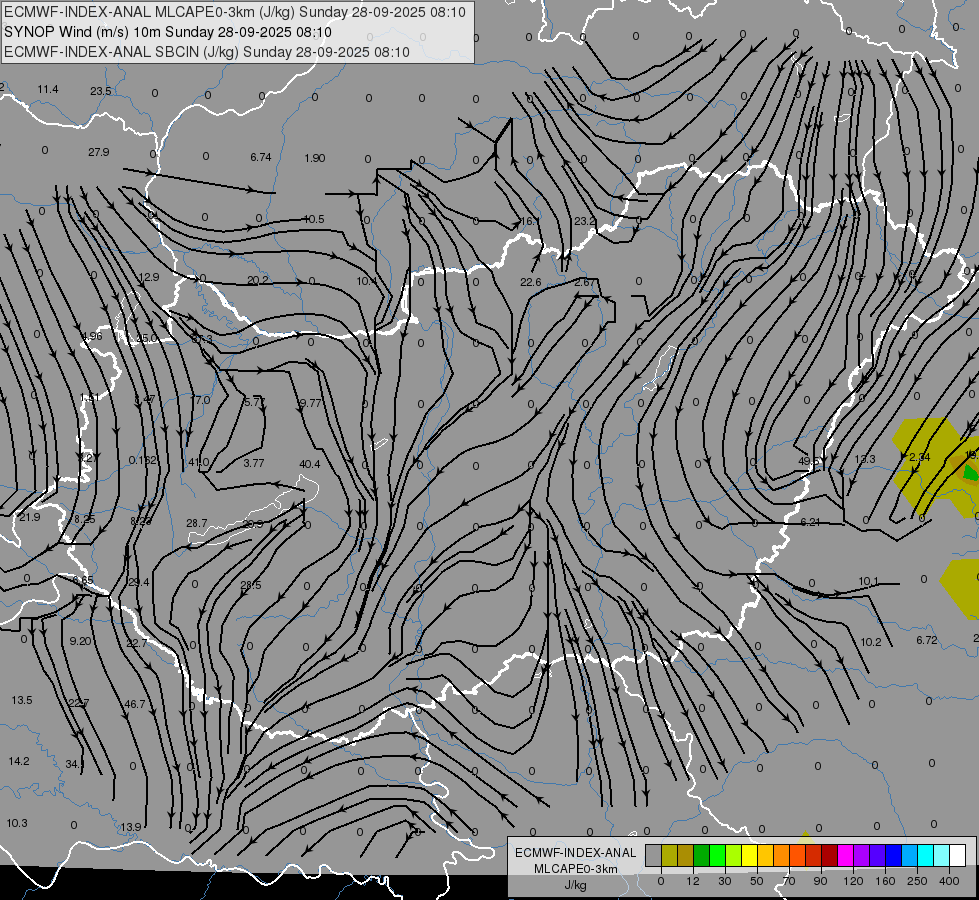Click the map value '28.7'
Image resolution: width=979 pixels, height=900 pixels.
(x=197, y=523)
